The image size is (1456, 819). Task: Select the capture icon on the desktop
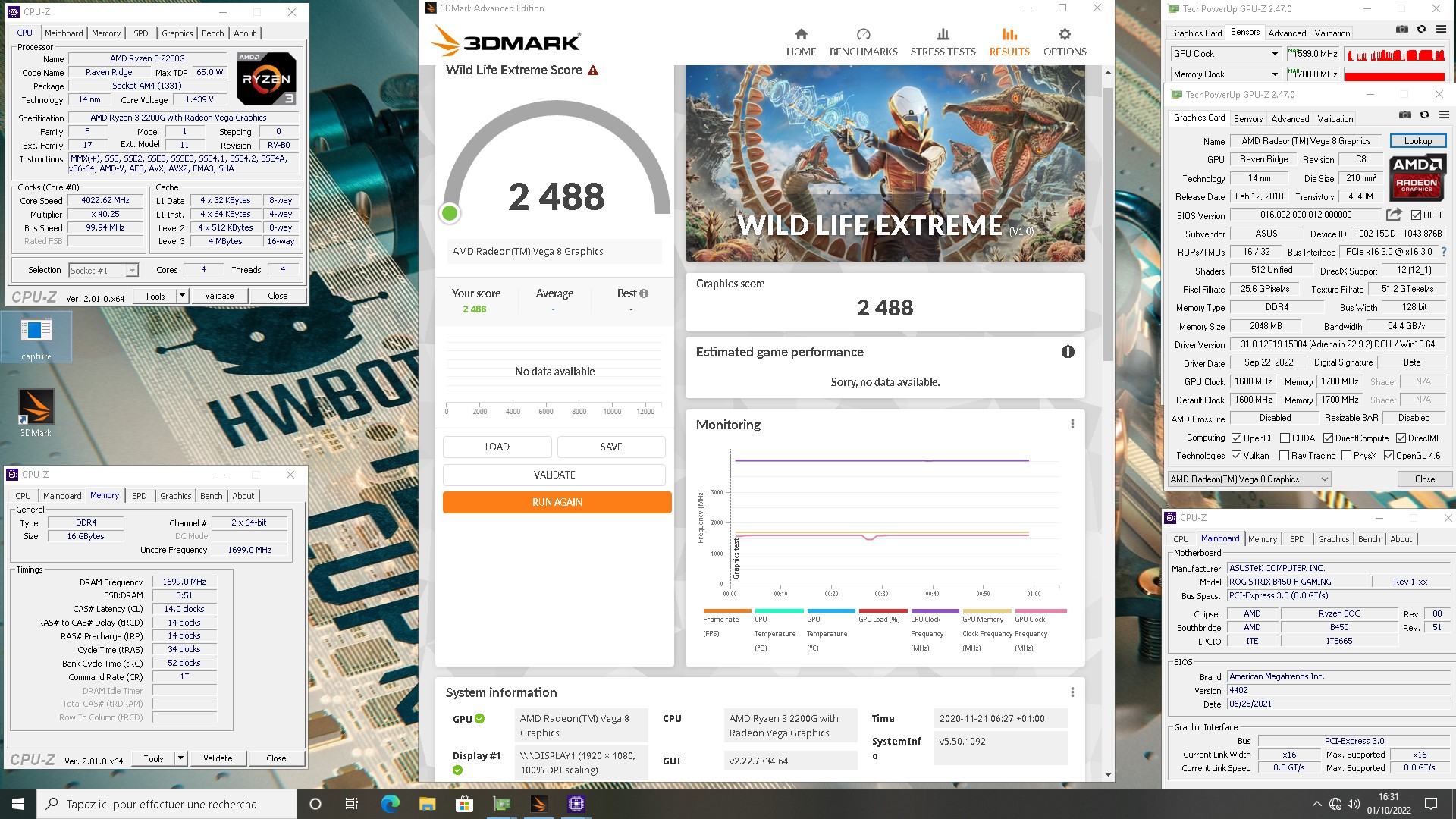pyautogui.click(x=36, y=338)
